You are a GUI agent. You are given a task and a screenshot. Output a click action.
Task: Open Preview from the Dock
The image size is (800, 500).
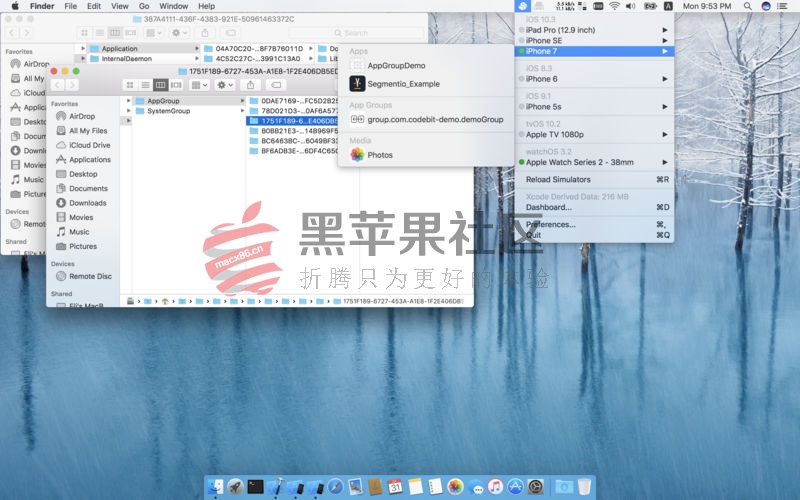355,486
